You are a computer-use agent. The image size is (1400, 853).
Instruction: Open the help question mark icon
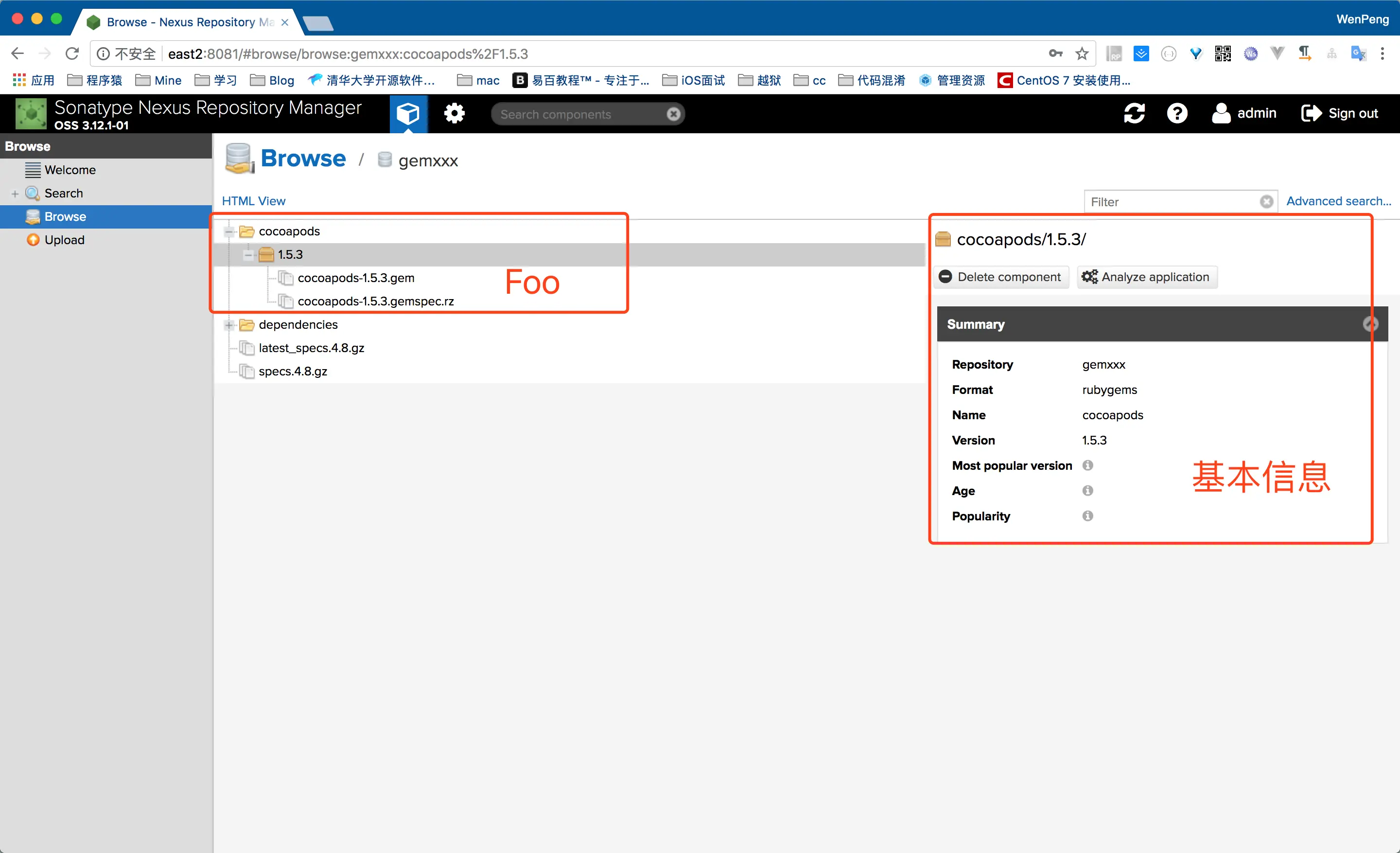(x=1177, y=113)
